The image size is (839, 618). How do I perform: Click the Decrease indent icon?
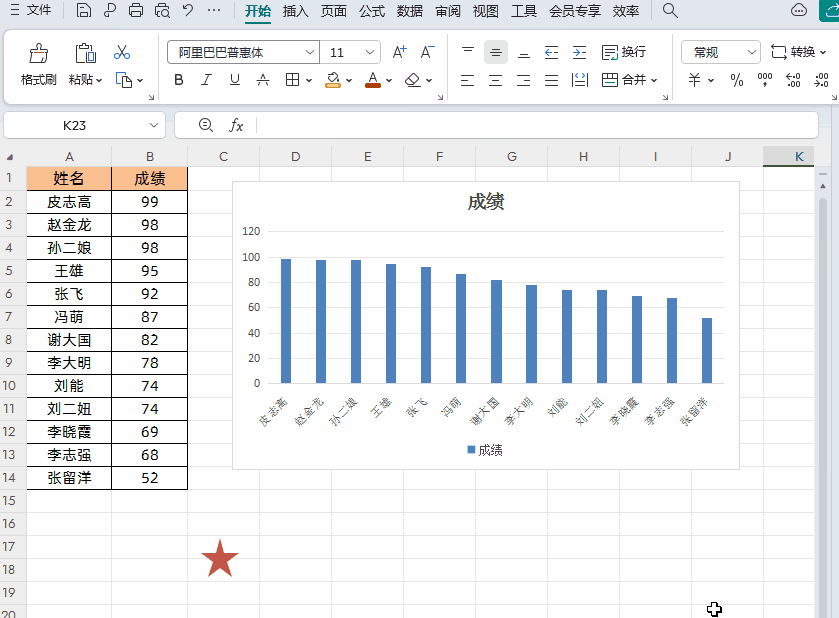(x=551, y=52)
